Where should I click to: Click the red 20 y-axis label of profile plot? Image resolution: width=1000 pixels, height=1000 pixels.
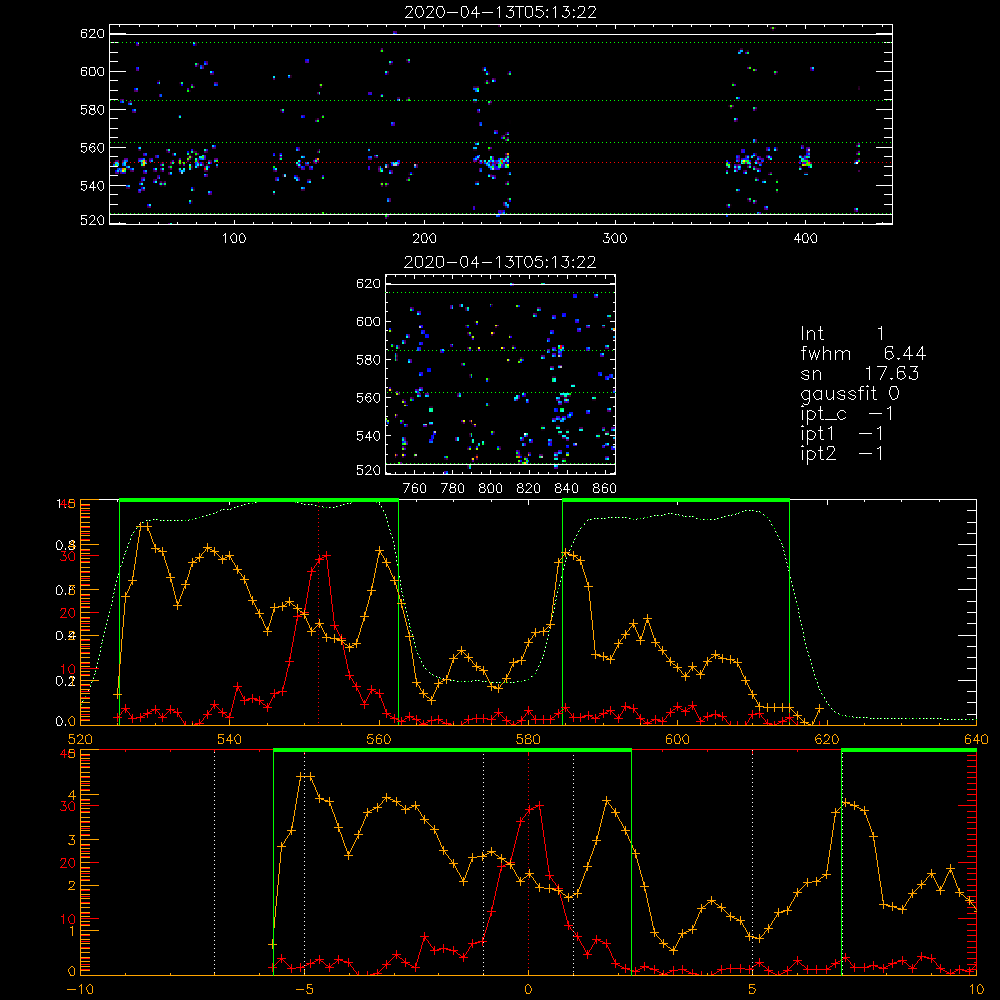(x=68, y=613)
